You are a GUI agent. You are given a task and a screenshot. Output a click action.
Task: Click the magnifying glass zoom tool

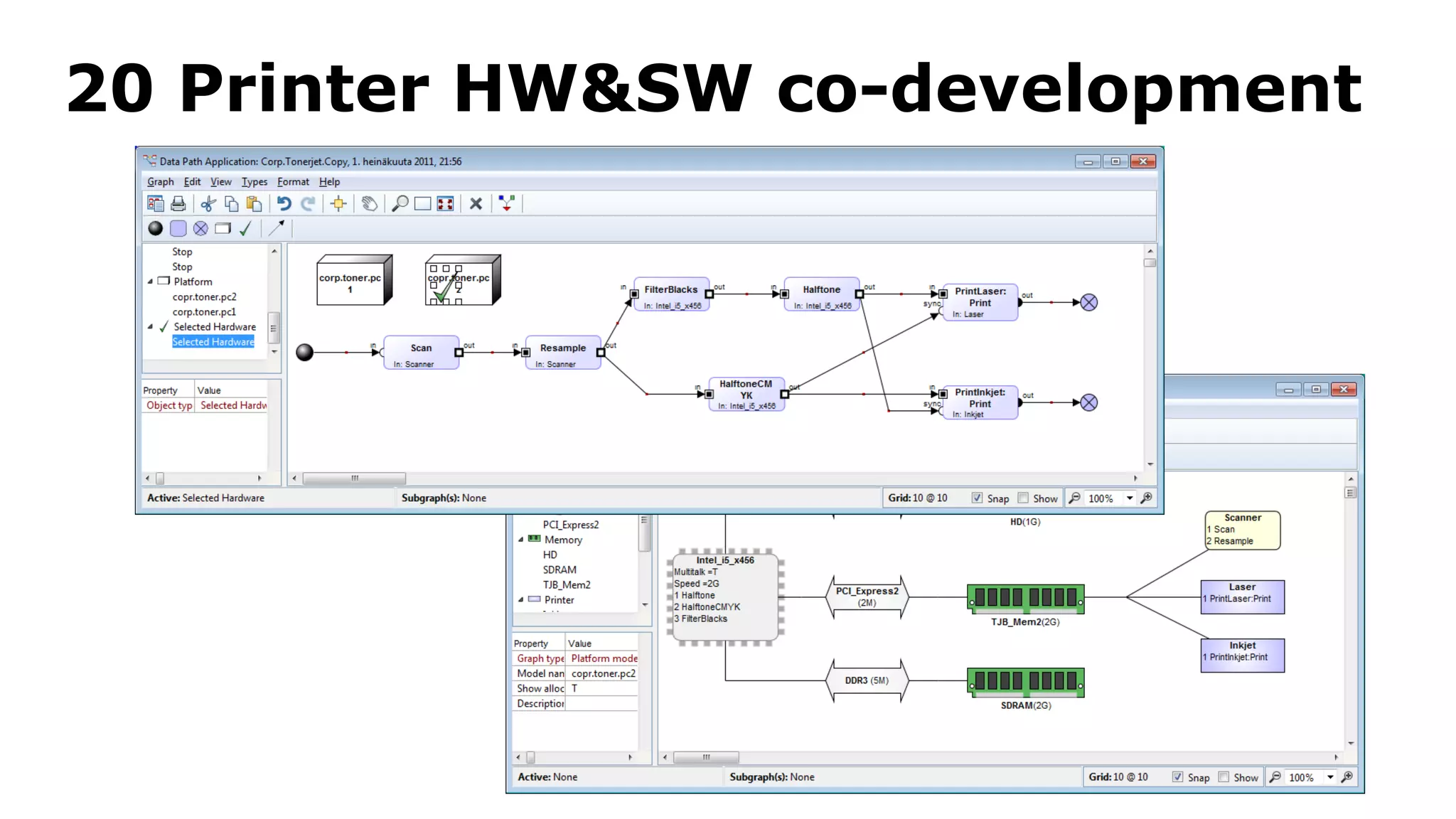[400, 204]
